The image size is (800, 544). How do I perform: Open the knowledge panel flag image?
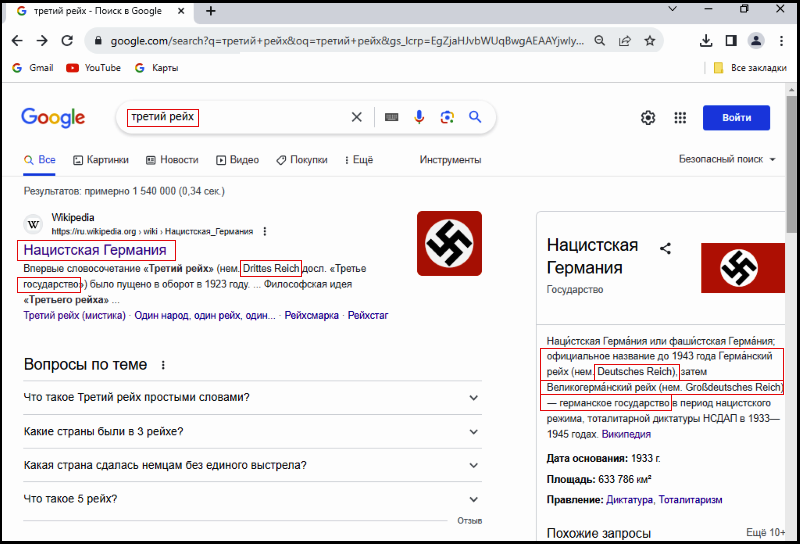pos(743,268)
